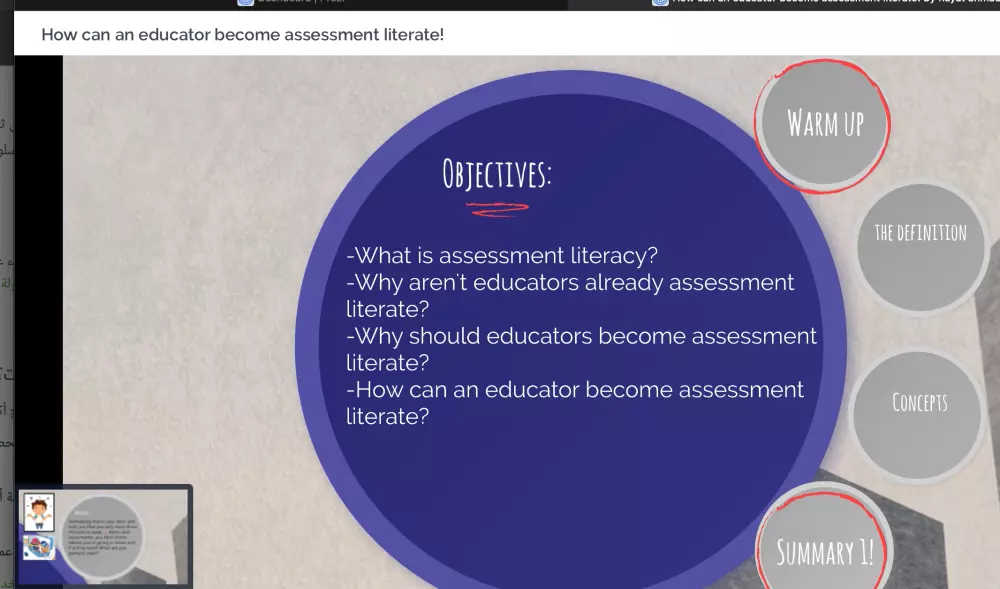Click the small colorful picture below the cartoon boy
Screen dimensions: 1000x589
tap(39, 547)
